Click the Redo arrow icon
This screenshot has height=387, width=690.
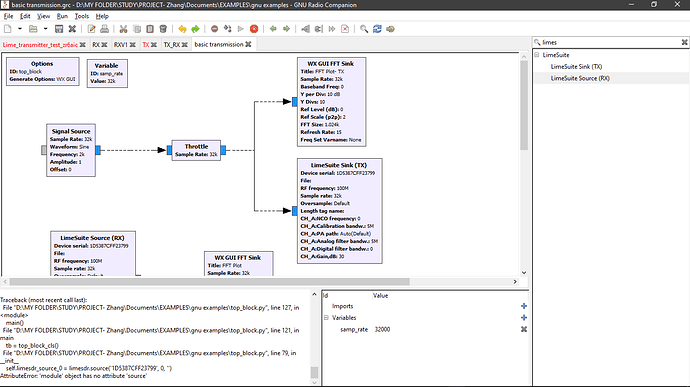click(x=195, y=29)
